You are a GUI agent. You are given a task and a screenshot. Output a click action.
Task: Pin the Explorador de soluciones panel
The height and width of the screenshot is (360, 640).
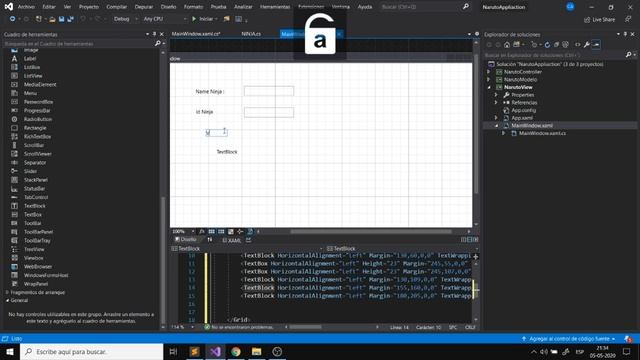click(x=625, y=34)
